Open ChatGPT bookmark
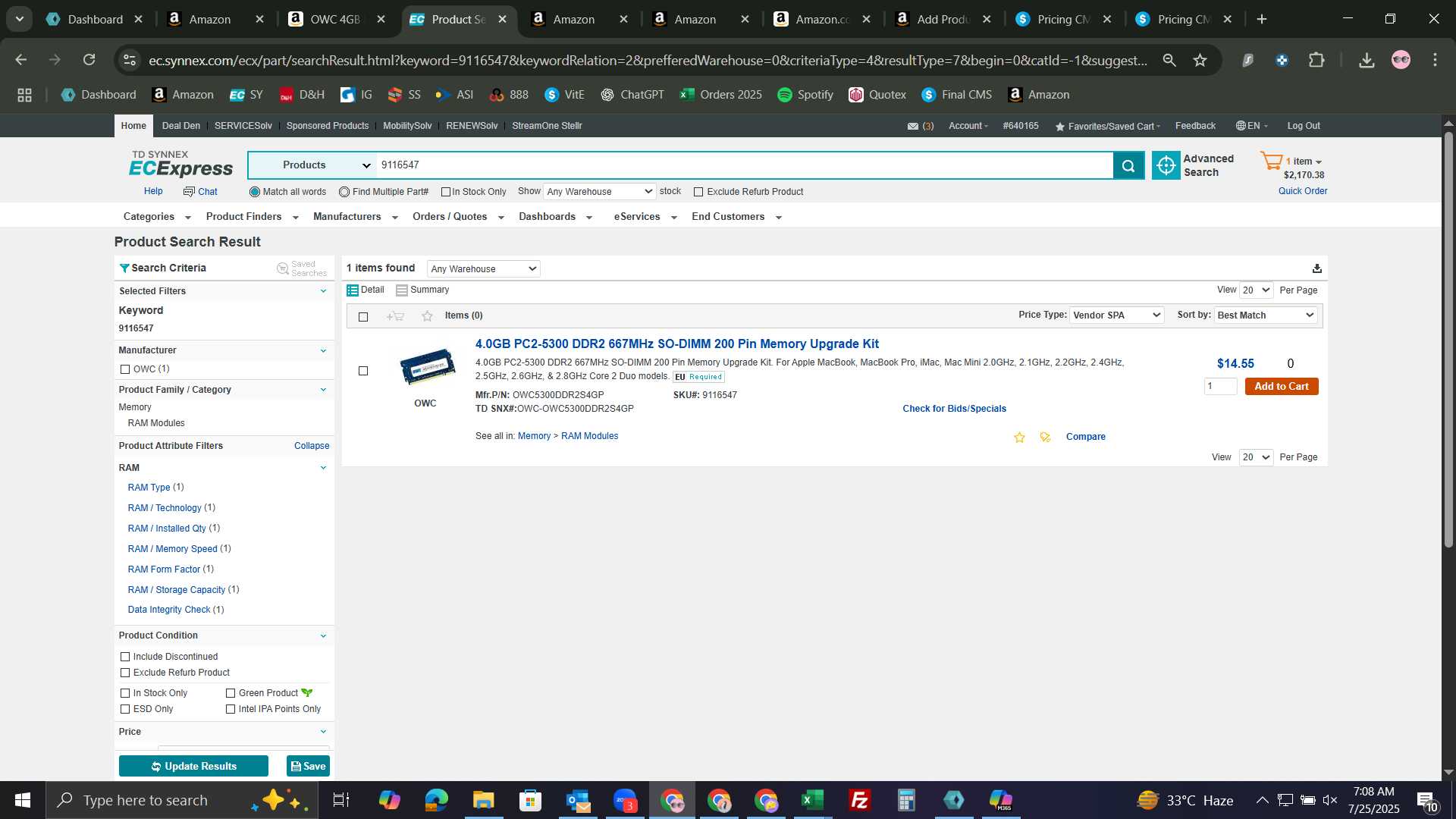Image resolution: width=1456 pixels, height=819 pixels. 632,95
